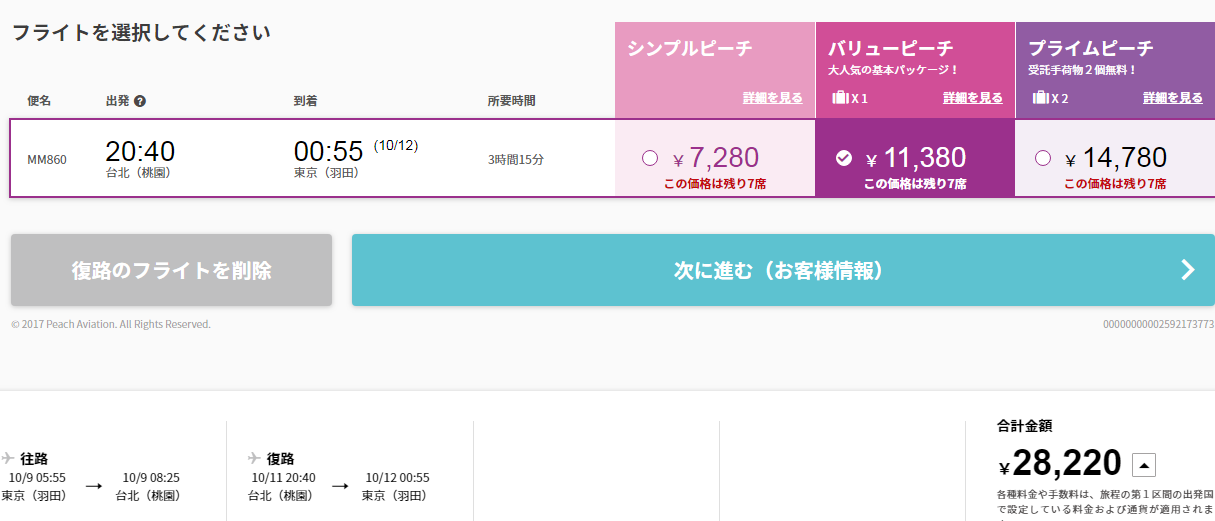Click the baggage icon under プライムピーチ
This screenshot has width=1215, height=521.
pos(1040,98)
